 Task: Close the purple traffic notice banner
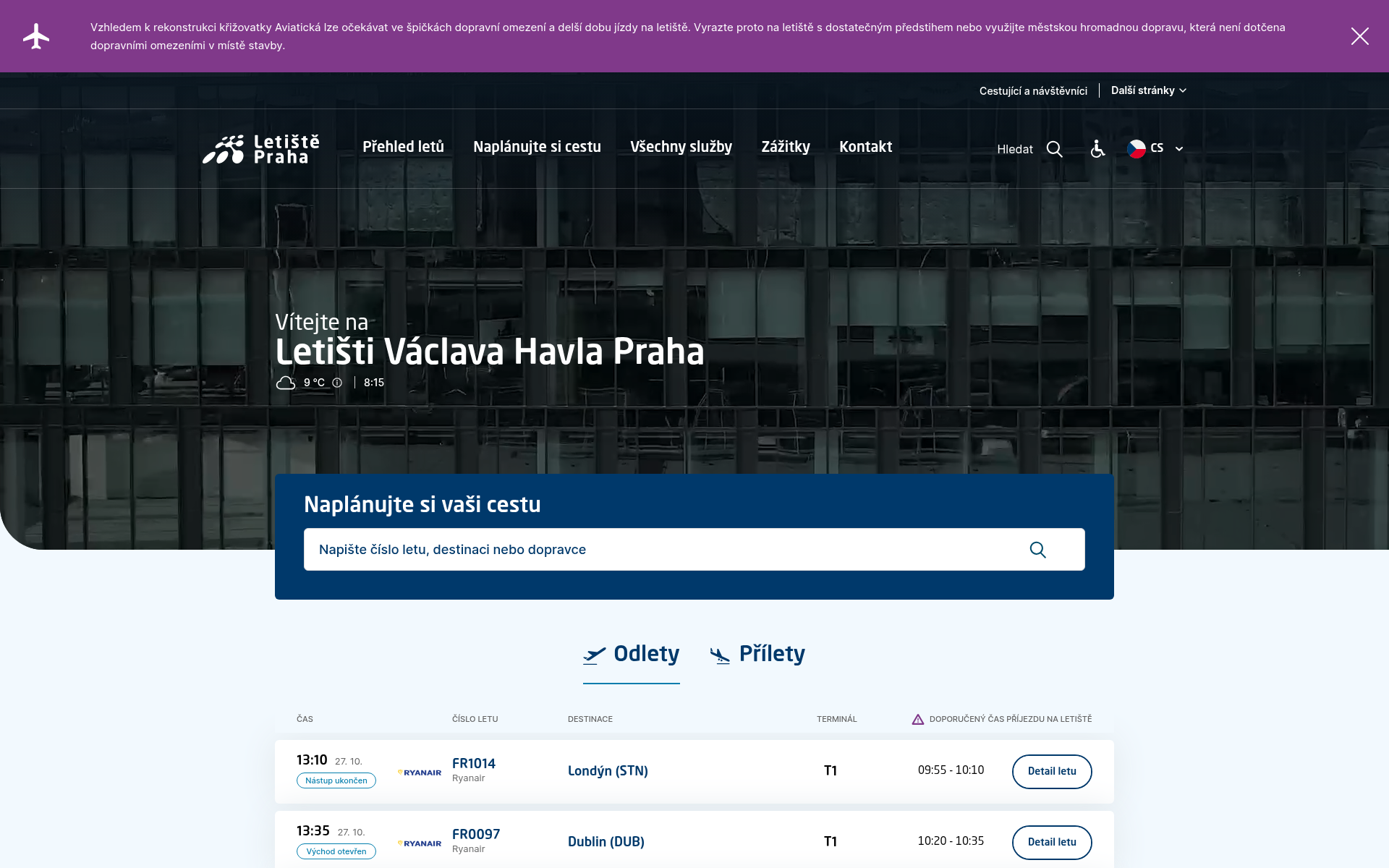pos(1359,36)
